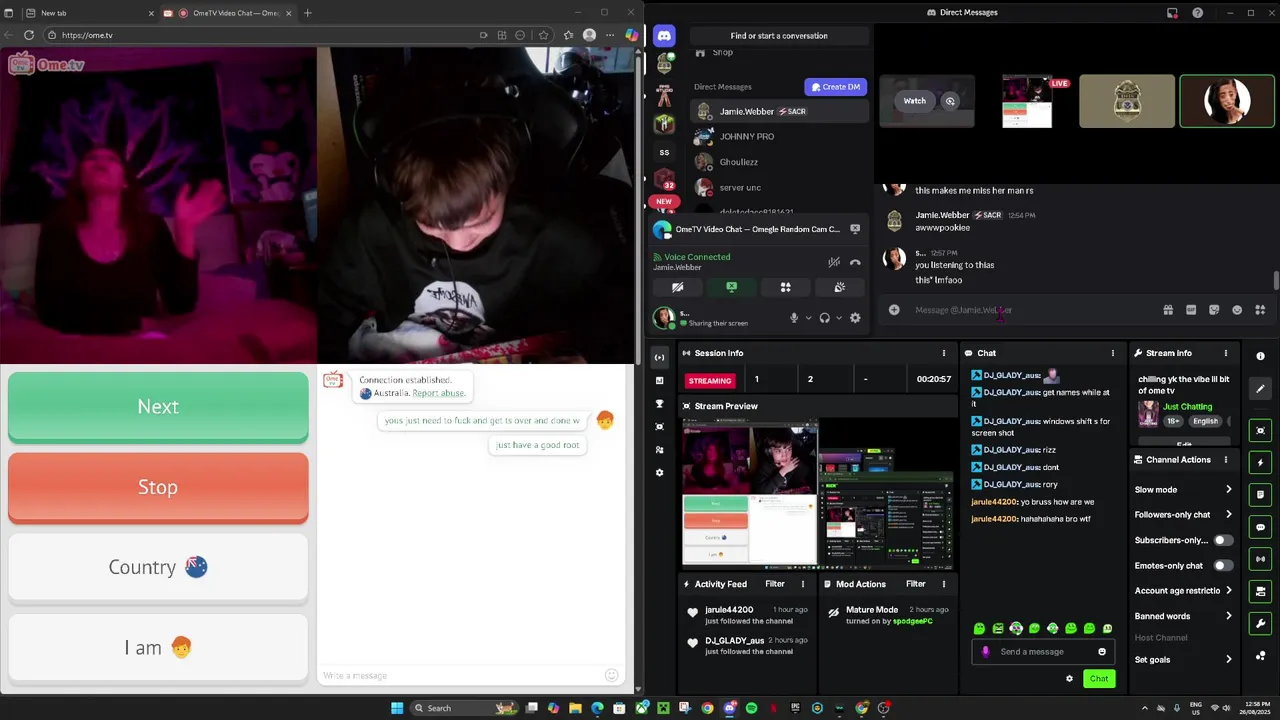Open analytics chart icon in dashboard sidebar
The height and width of the screenshot is (720, 1280).
click(659, 381)
